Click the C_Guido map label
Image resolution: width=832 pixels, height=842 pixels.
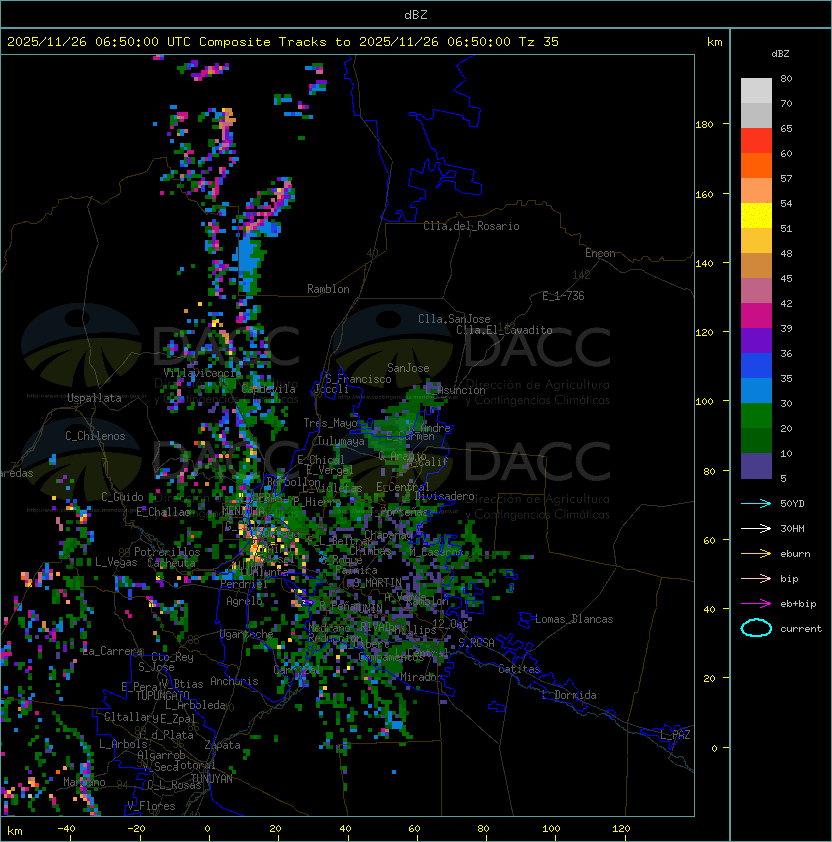coord(122,497)
